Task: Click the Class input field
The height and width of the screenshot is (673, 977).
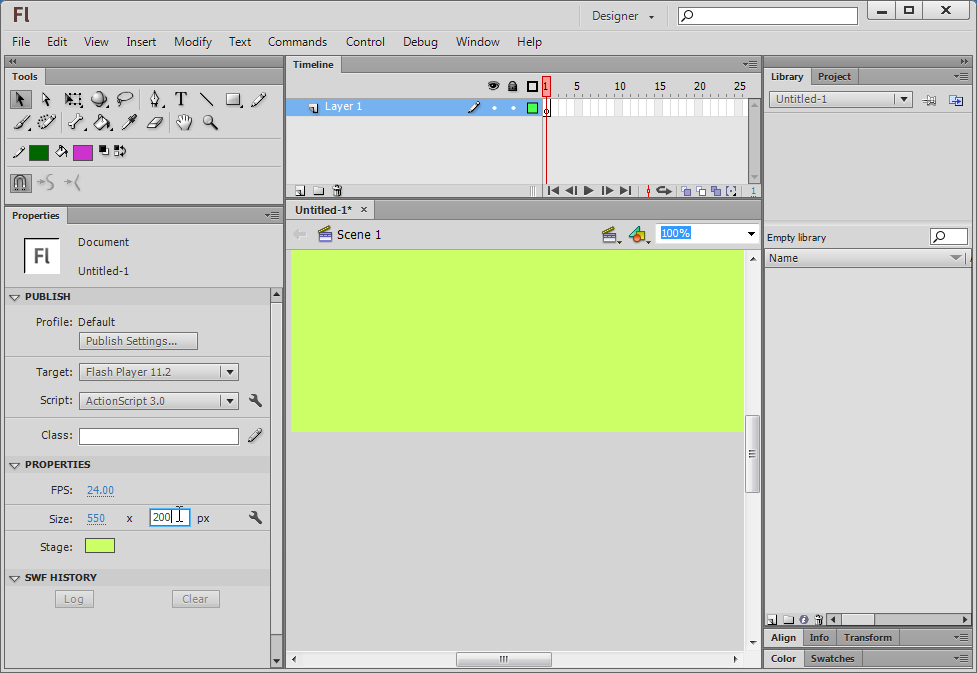Action: (159, 436)
